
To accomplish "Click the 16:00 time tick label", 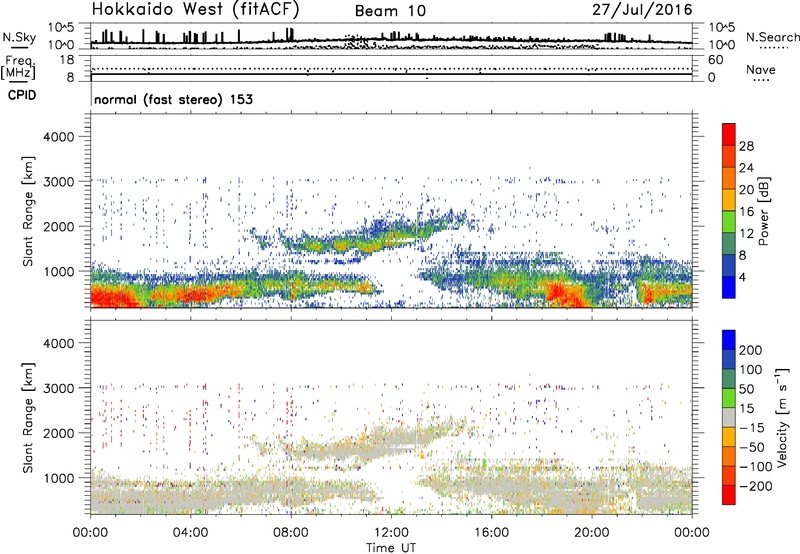I will (491, 533).
